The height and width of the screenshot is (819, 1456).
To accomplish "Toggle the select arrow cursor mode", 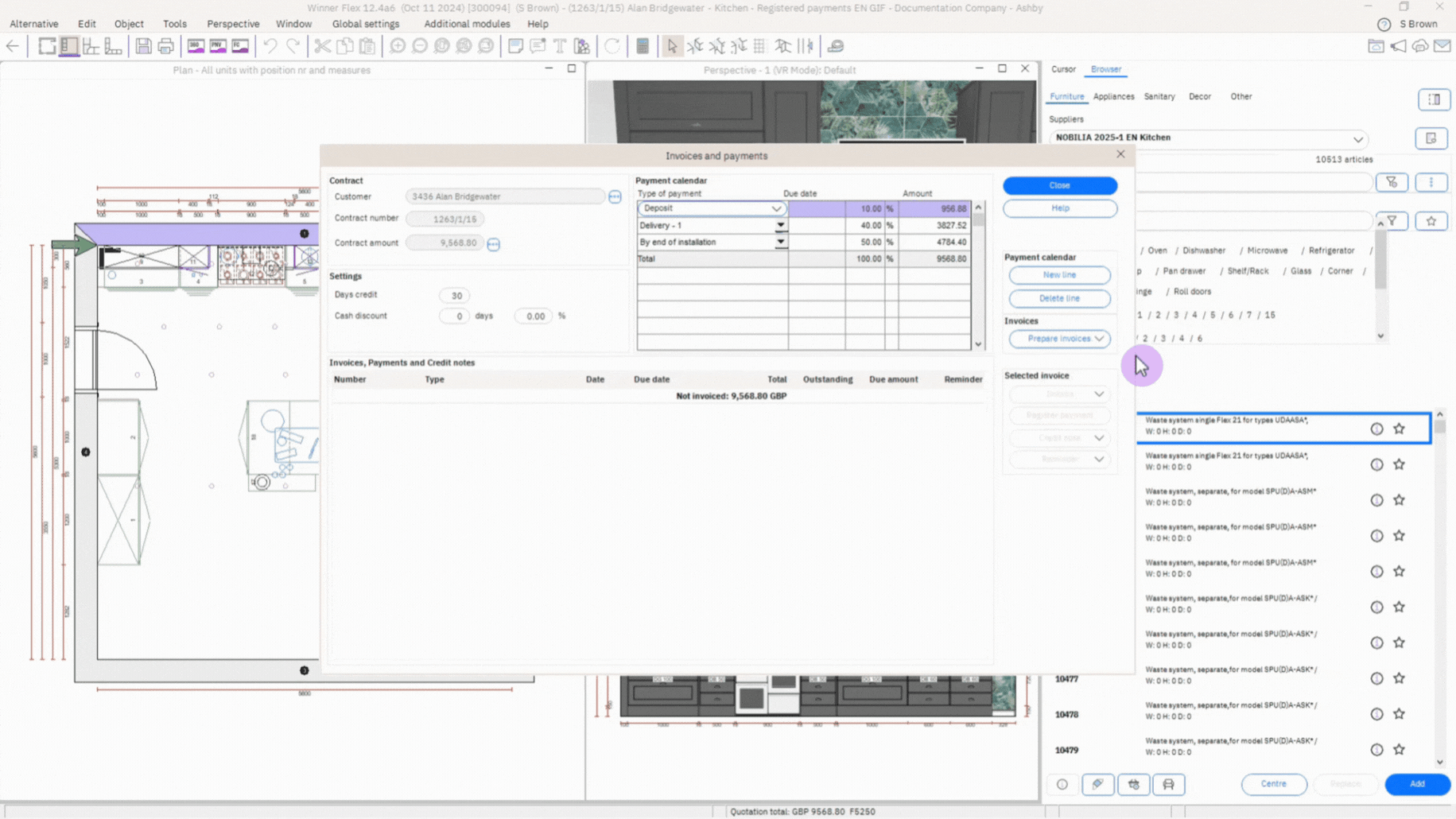I will (672, 46).
